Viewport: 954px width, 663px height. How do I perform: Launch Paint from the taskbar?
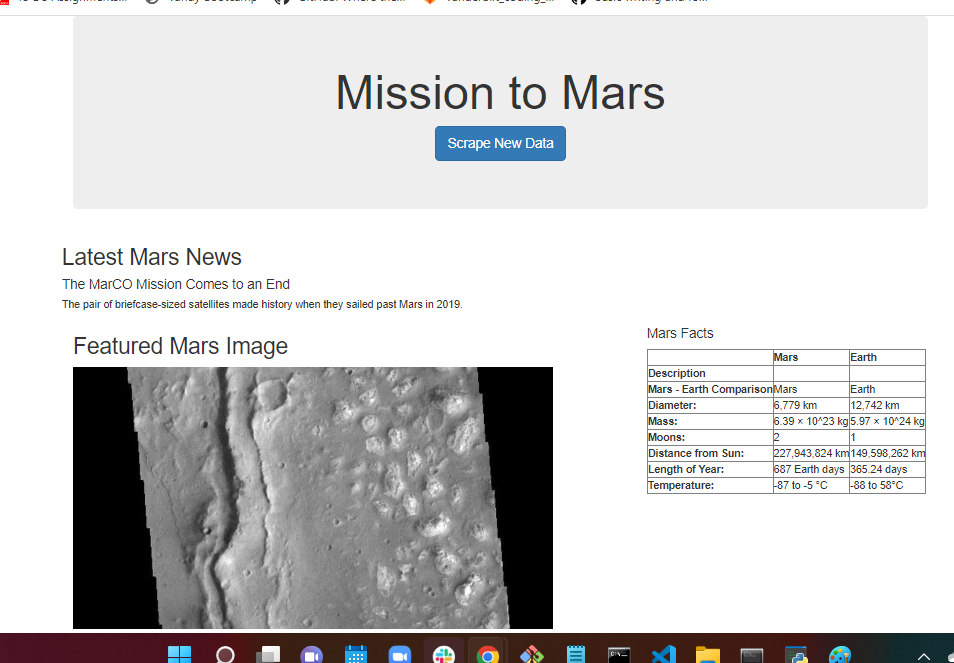pyautogui.click(x=840, y=654)
